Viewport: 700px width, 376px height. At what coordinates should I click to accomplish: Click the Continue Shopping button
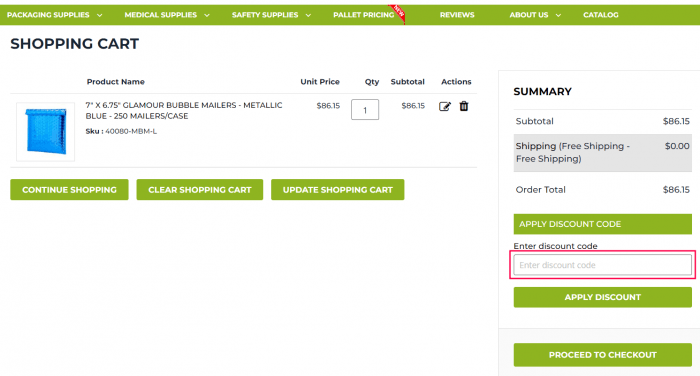point(69,190)
